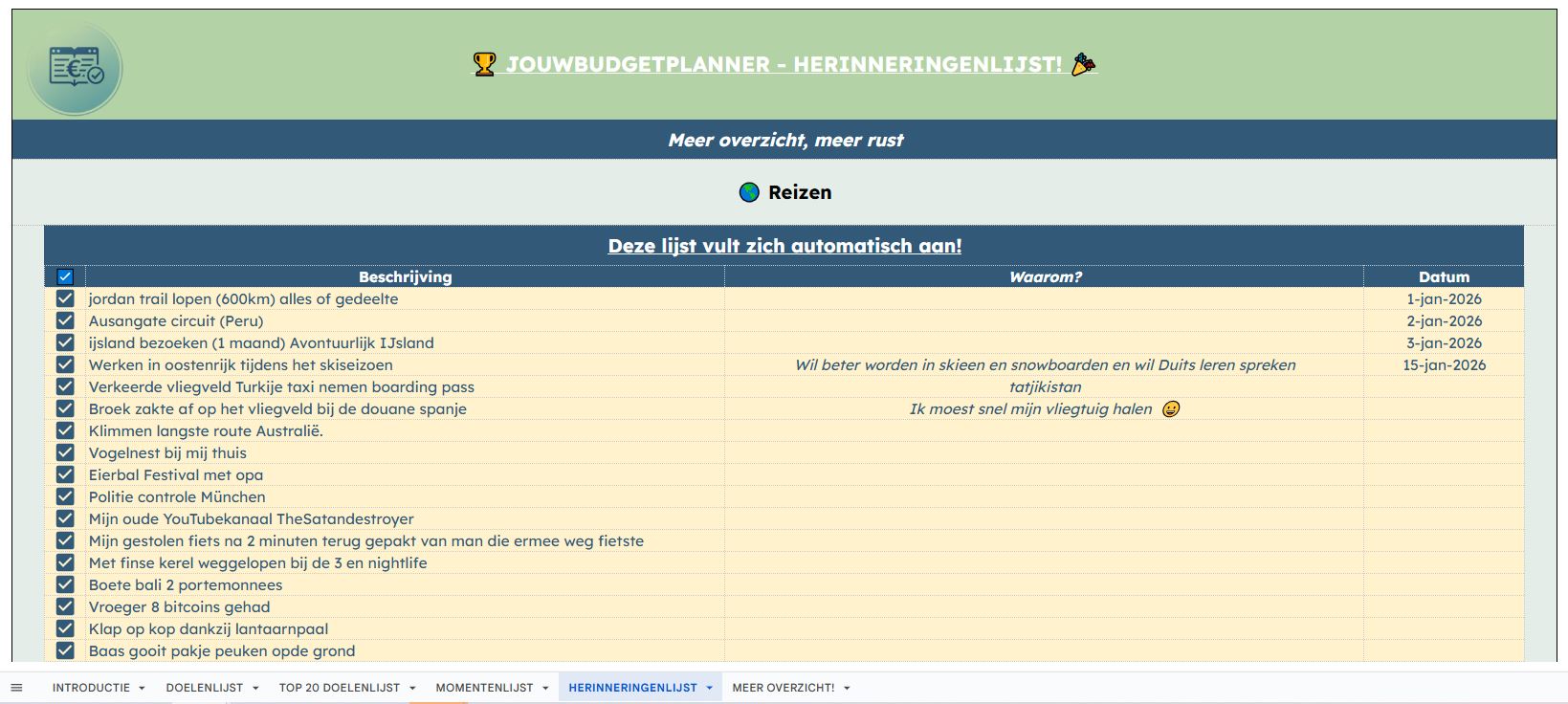Open the INTRODUCTIE tab dropdown arrow
This screenshot has width=1568, height=704.
(x=142, y=688)
